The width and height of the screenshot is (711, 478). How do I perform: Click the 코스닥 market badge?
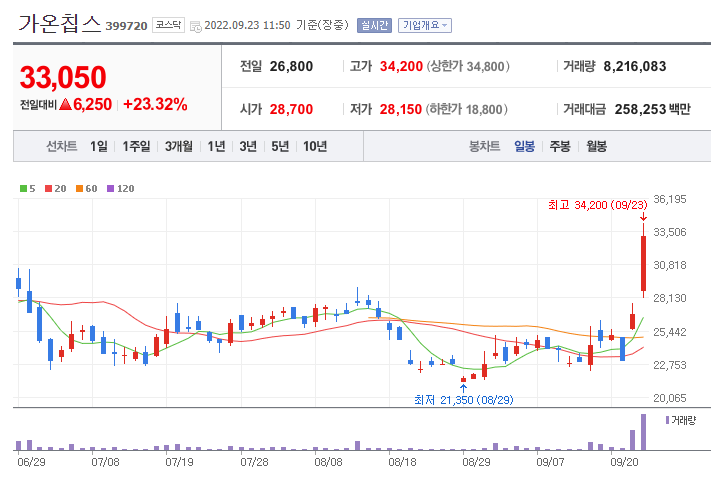[x=168, y=25]
